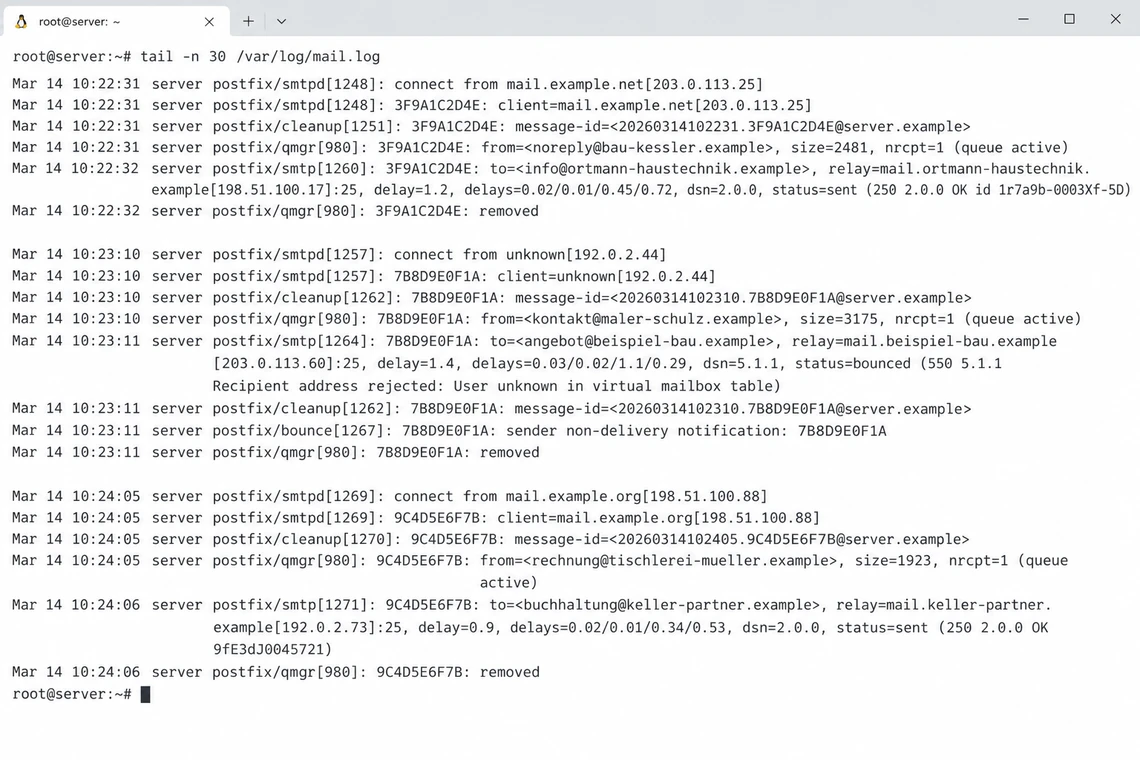
Task: Click the kontakt@maler-schulz.example sender address
Action: coord(652,319)
